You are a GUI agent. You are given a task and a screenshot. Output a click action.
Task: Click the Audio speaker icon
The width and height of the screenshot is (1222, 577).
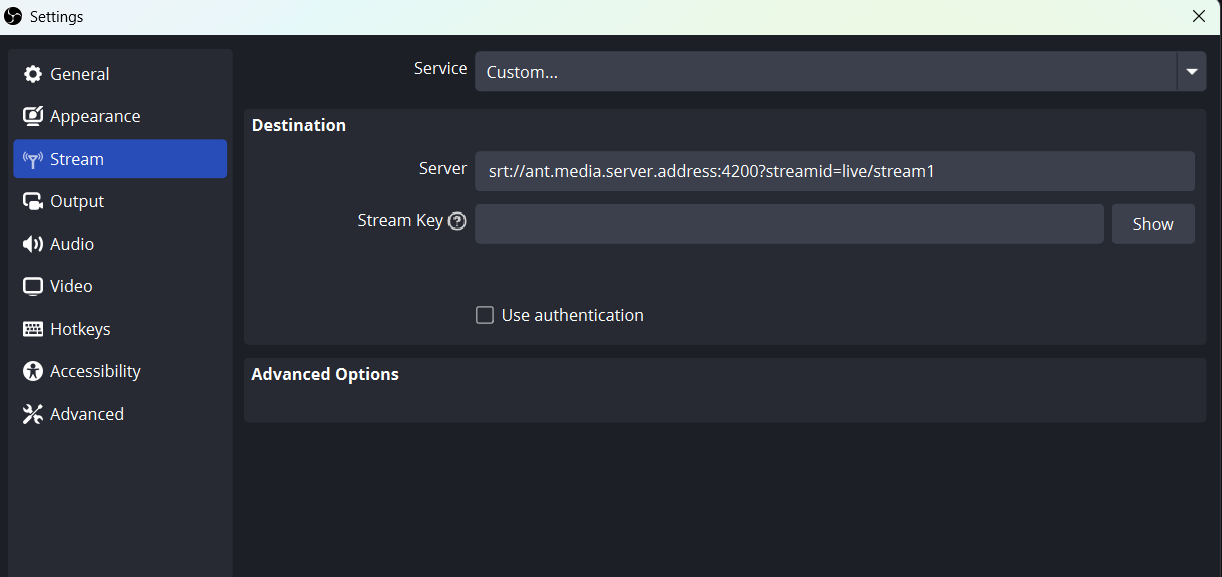33,244
